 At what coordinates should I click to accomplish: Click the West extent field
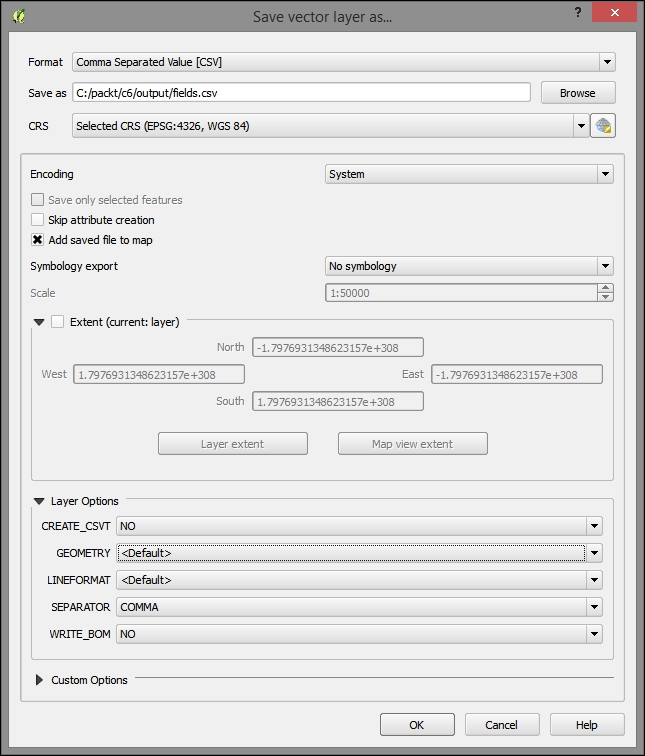(159, 374)
